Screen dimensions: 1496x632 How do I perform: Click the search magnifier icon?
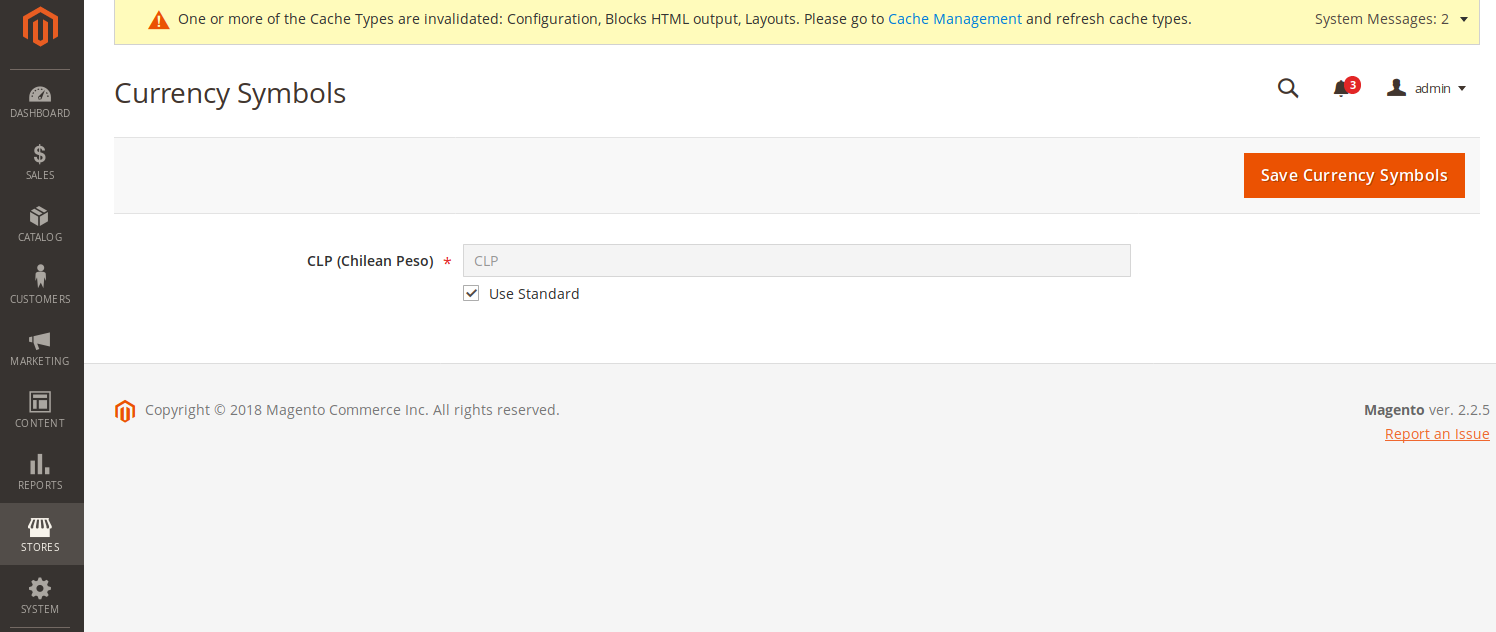pos(1288,88)
